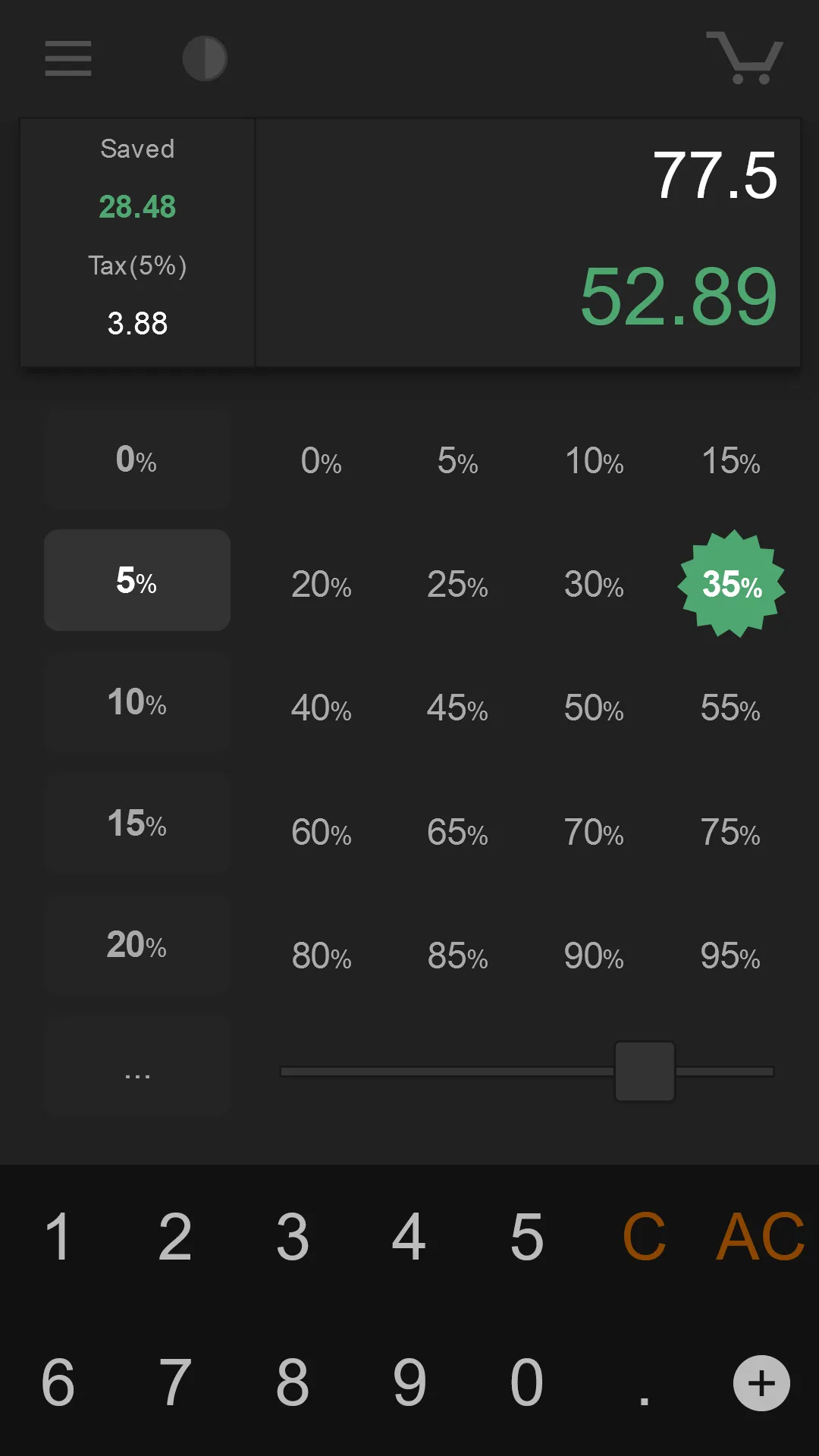Choose the 25% discount
Viewport: 819px width, 1456px height.
(457, 585)
